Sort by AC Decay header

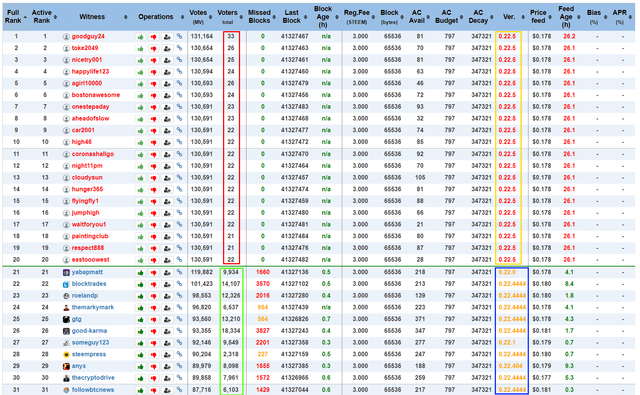[479, 17]
